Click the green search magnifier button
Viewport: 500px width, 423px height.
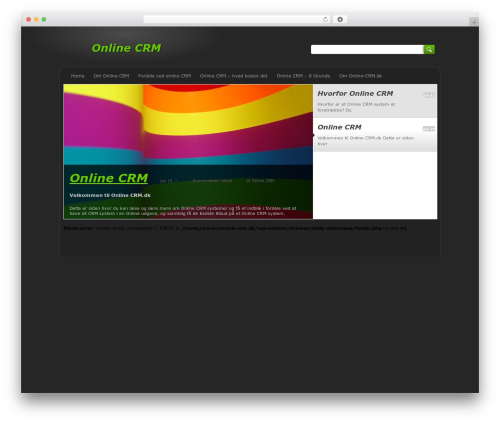(x=429, y=49)
